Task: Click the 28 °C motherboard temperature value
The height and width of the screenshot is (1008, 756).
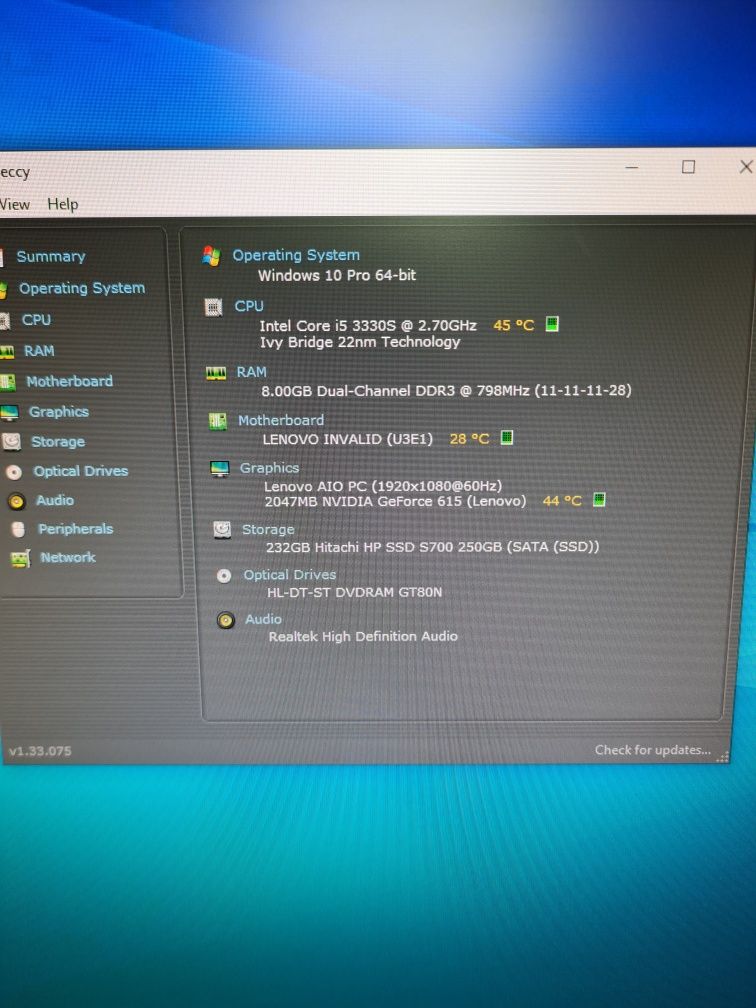Action: click(x=469, y=439)
